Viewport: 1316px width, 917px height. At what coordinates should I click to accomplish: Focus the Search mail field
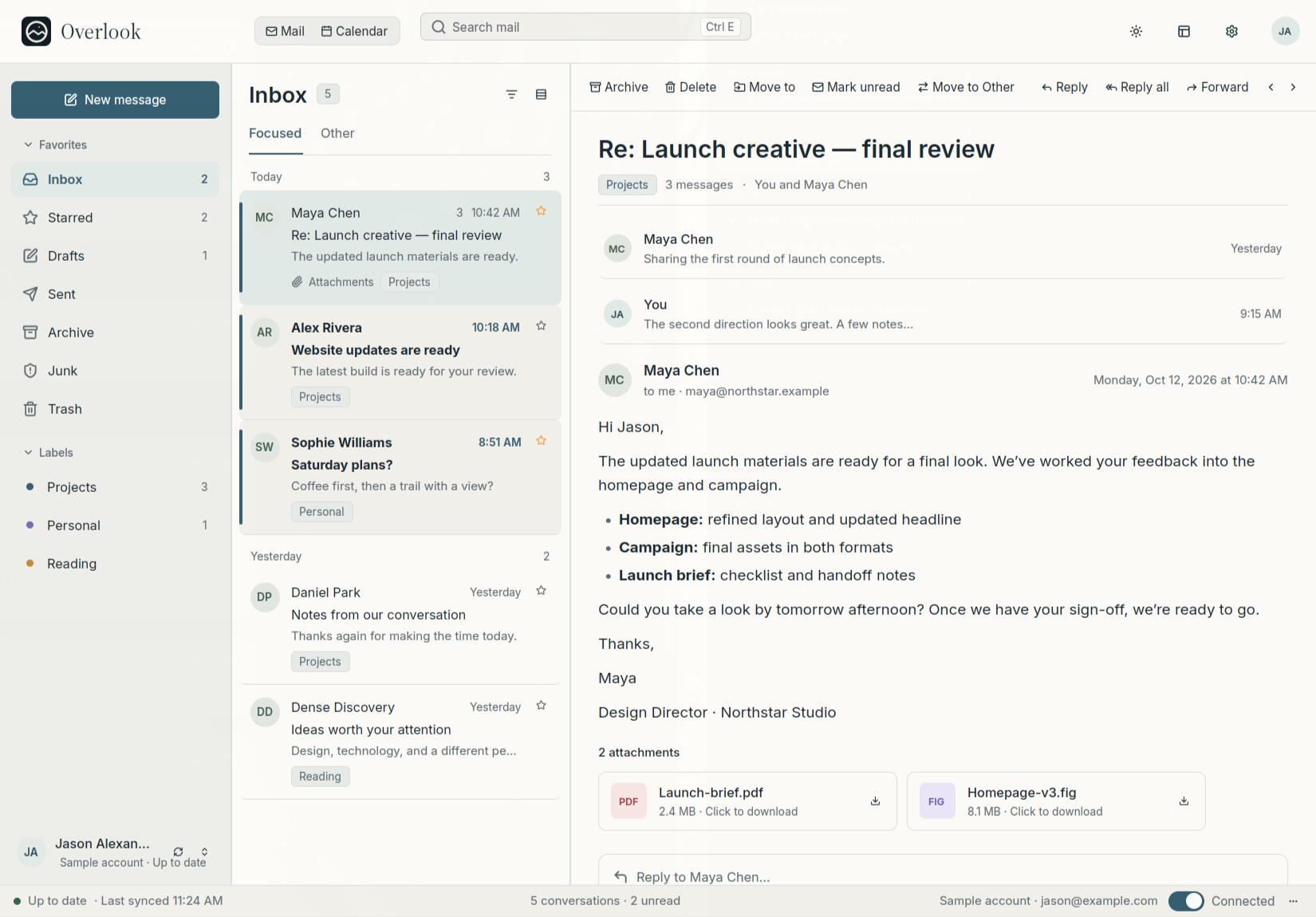point(585,27)
